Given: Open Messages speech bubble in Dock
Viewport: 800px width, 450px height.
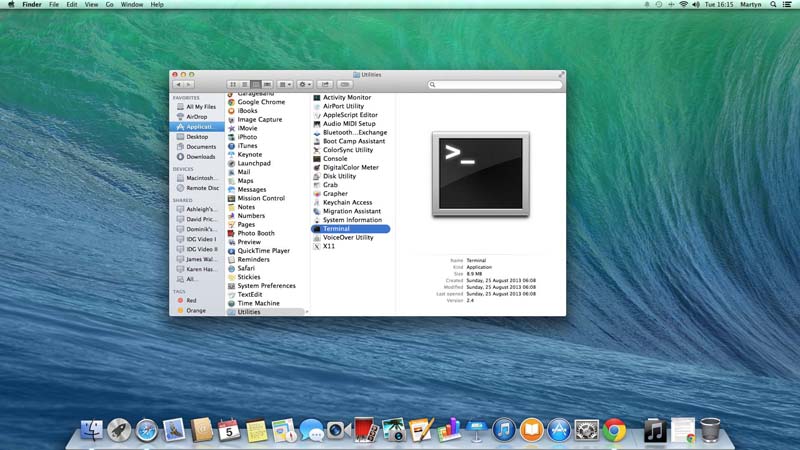Looking at the screenshot, I should tap(311, 430).
